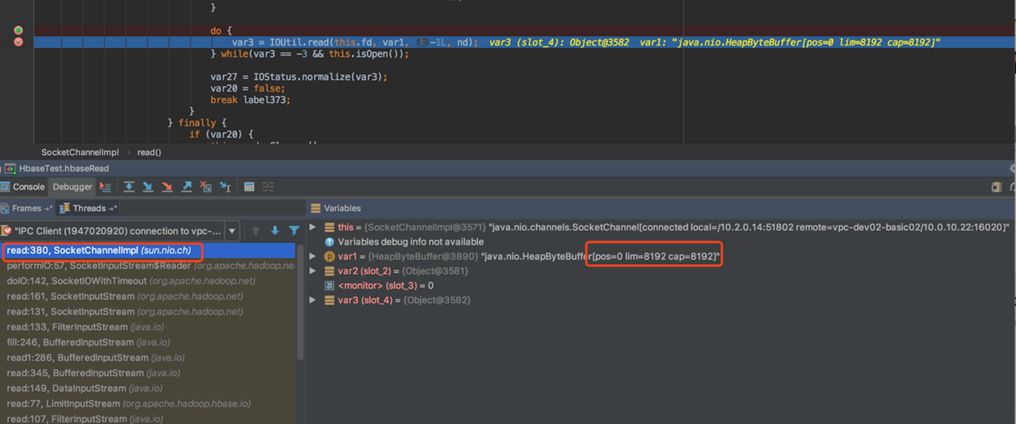Click the frames filter funnel icon
The width and height of the screenshot is (1016, 424).
click(x=294, y=230)
